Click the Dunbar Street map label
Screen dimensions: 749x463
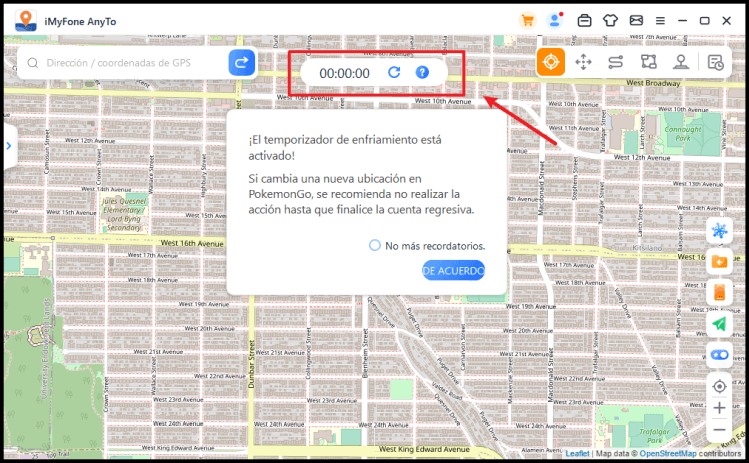coord(251,364)
